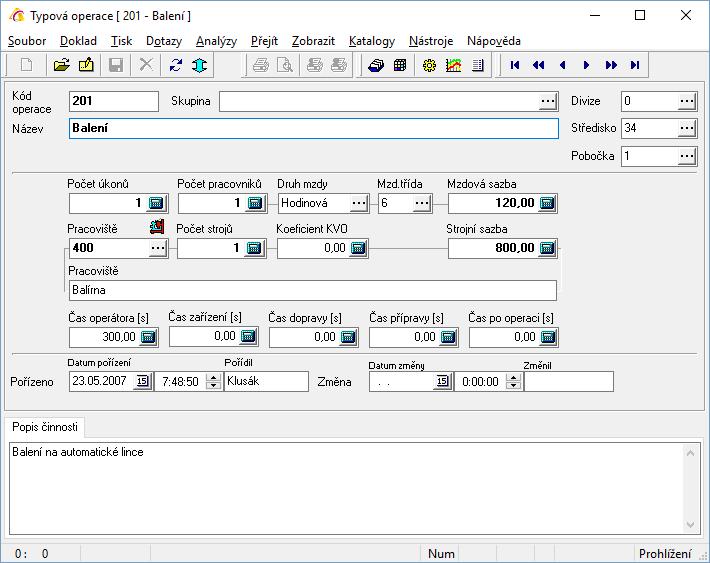Image resolution: width=710 pixels, height=563 pixels.
Task: Open the Katalogy menu
Action: 372,41
